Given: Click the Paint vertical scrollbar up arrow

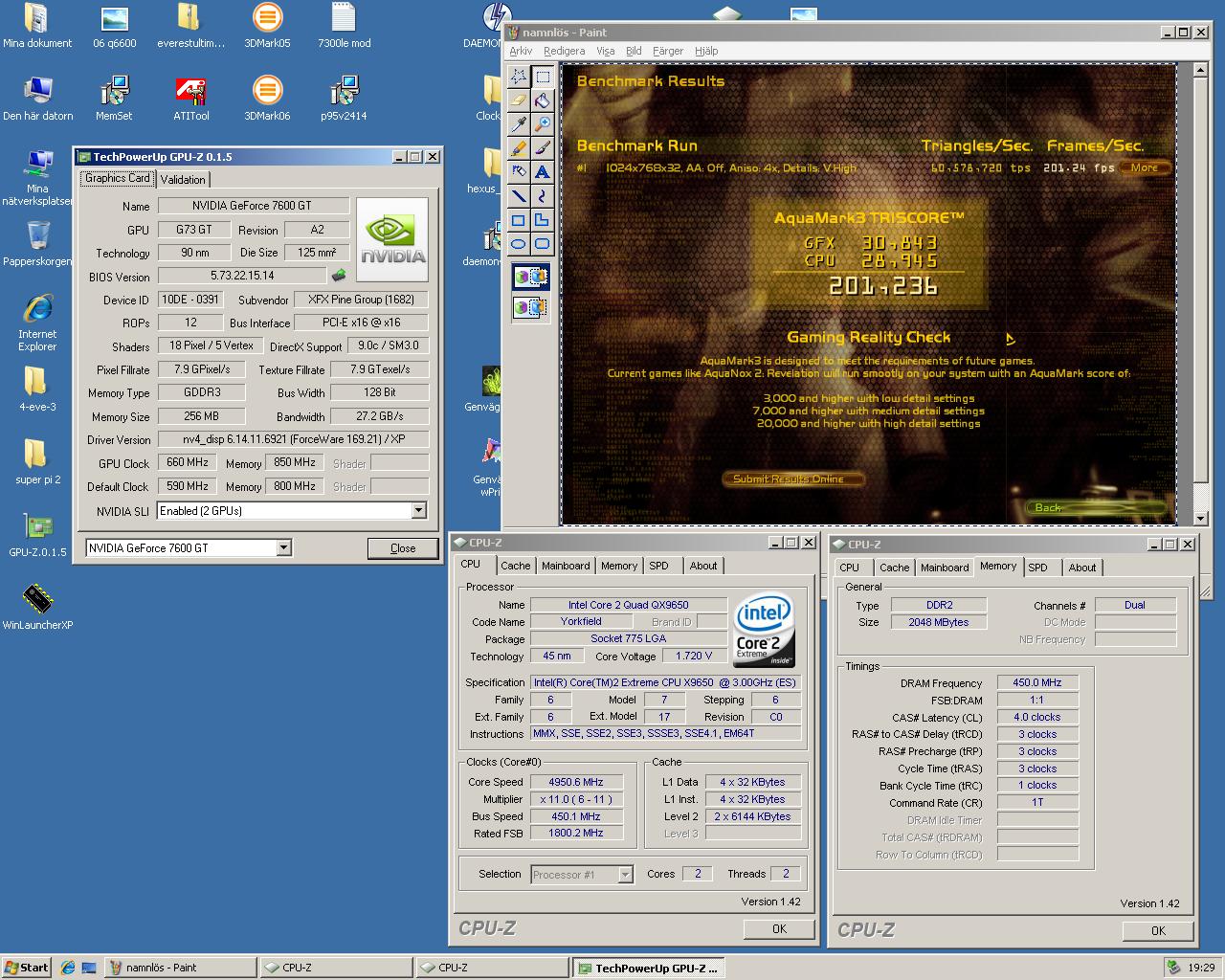Looking at the screenshot, I should [1201, 70].
